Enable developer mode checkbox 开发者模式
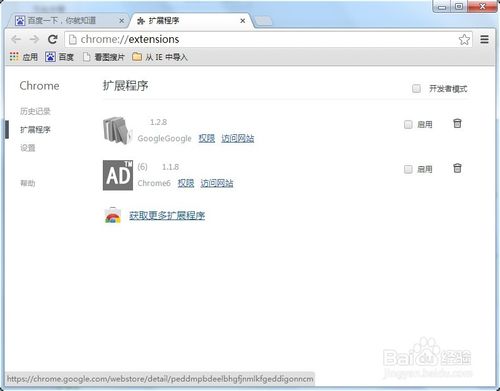The height and width of the screenshot is (391, 500). pos(416,89)
